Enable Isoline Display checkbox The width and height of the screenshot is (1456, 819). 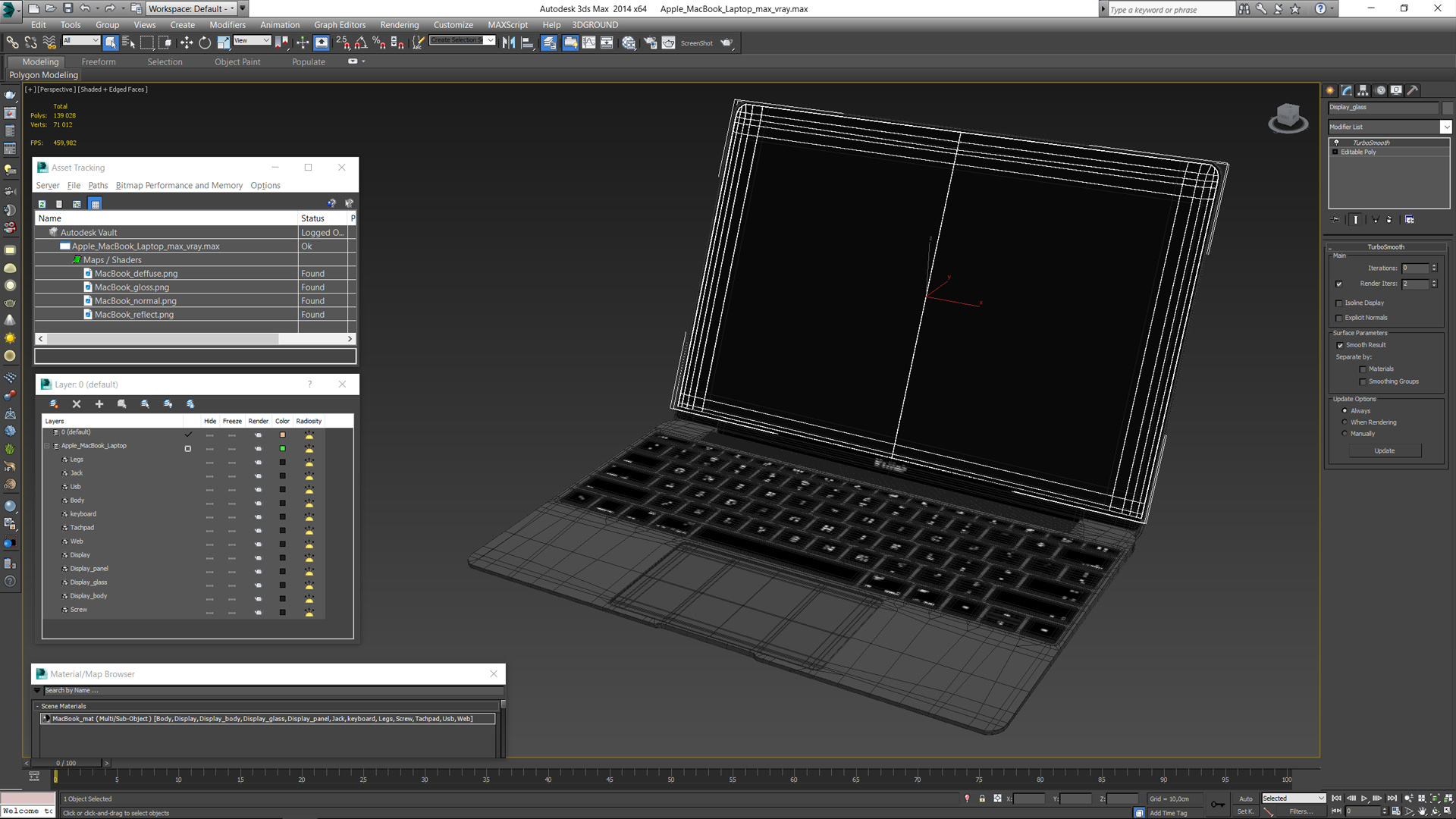tap(1339, 302)
